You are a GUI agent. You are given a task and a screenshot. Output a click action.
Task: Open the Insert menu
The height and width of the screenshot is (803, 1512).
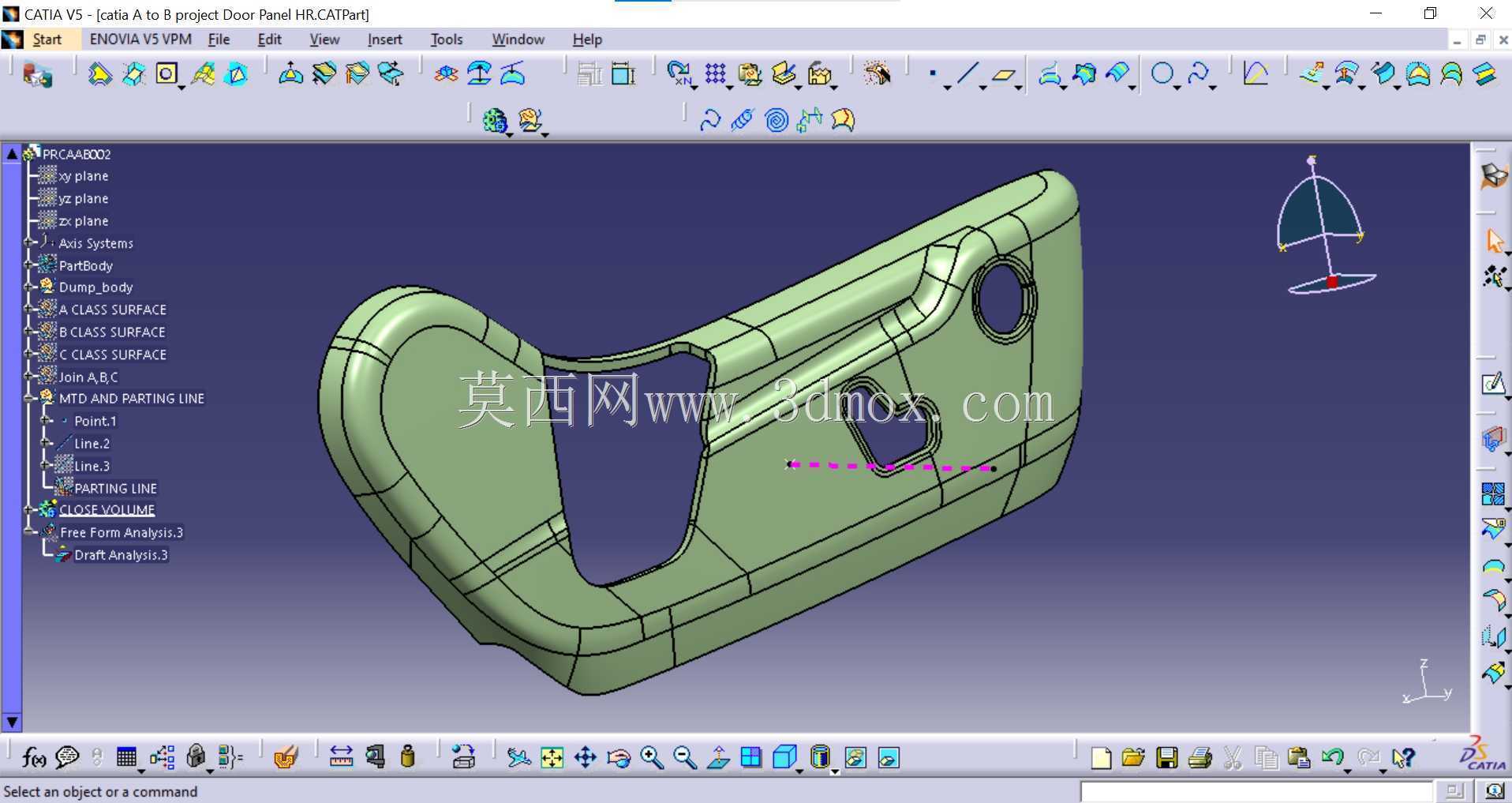click(384, 39)
